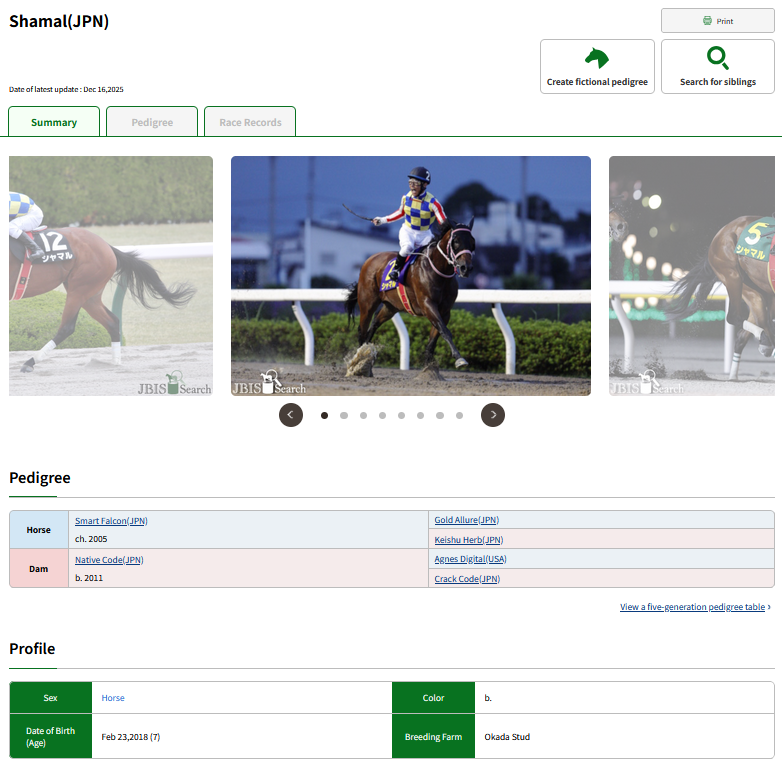Click the 'b. 2011' text
The width and height of the screenshot is (782, 763).
(x=89, y=577)
